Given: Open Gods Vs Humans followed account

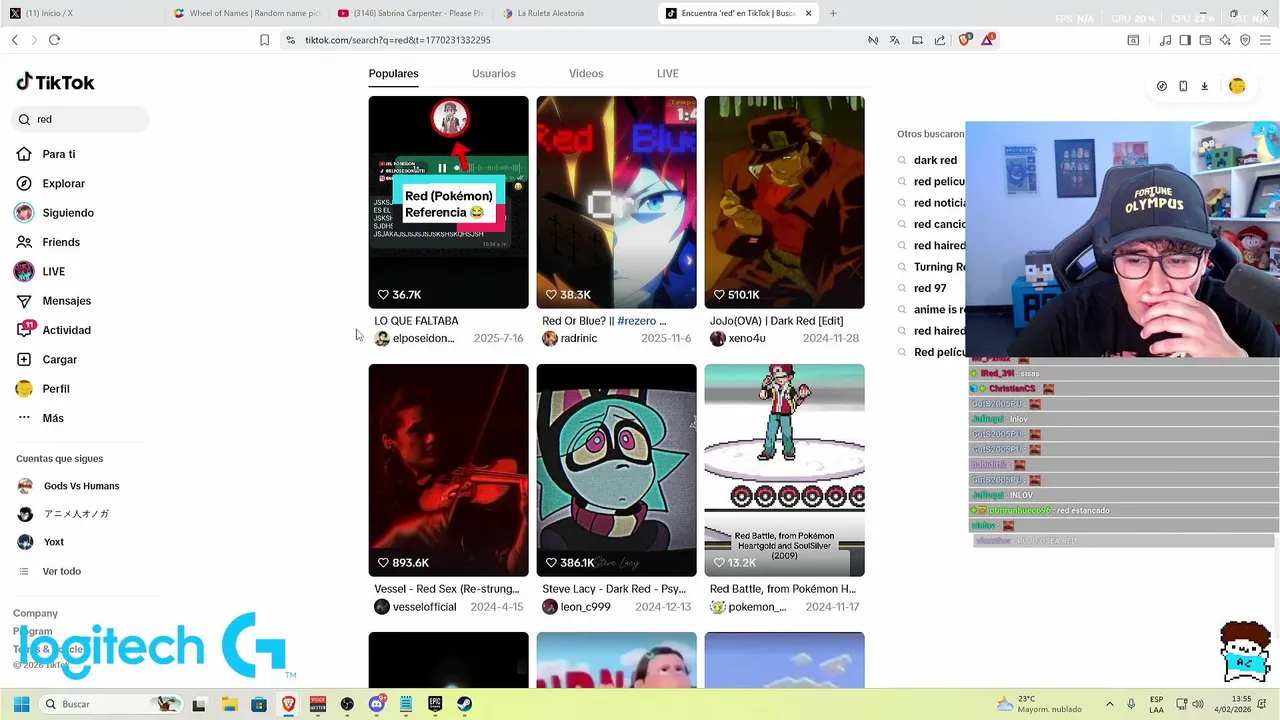Looking at the screenshot, I should [69, 486].
